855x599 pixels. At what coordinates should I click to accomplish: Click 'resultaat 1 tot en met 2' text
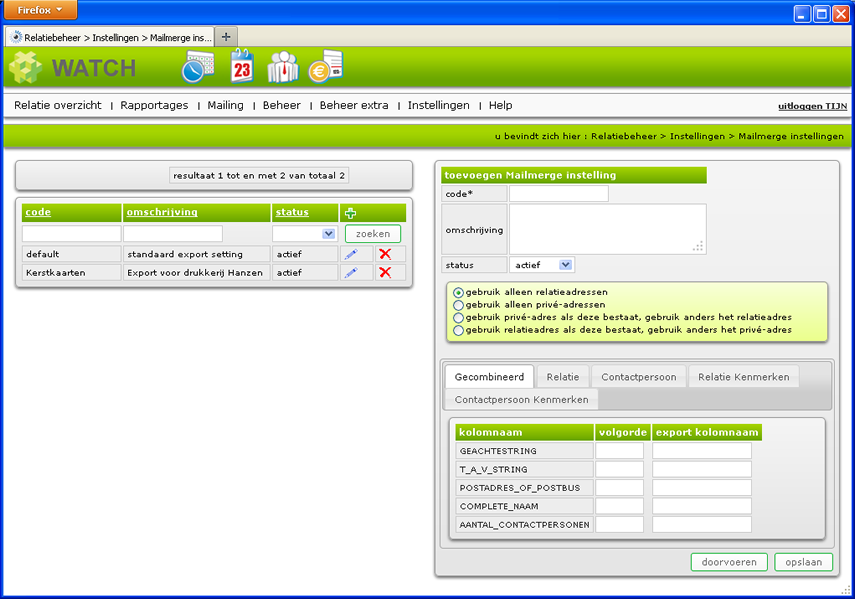(259, 176)
